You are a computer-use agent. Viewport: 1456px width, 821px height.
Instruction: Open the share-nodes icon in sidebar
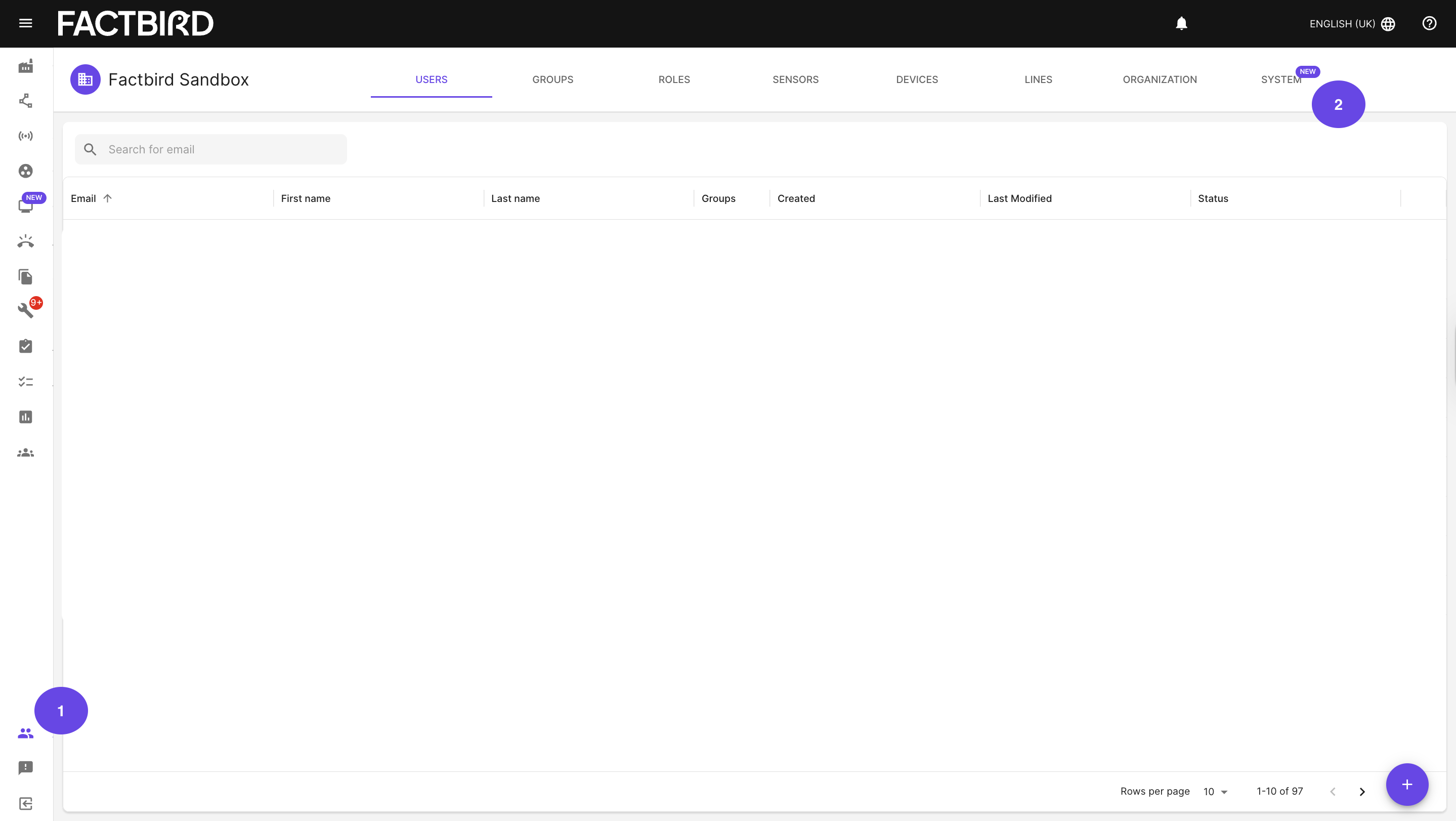(25, 101)
